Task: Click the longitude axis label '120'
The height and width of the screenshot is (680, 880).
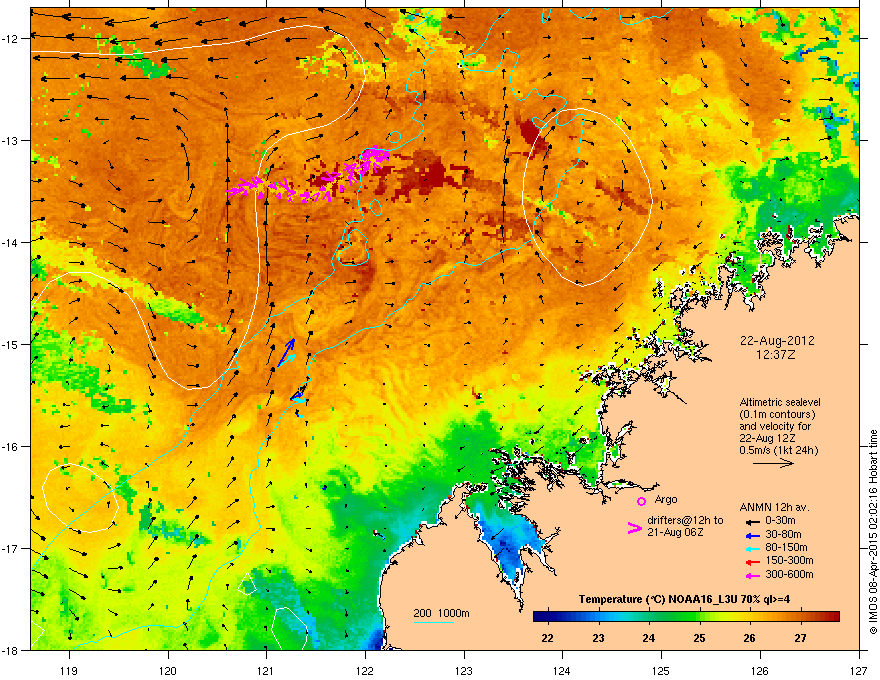Action: coord(168,670)
